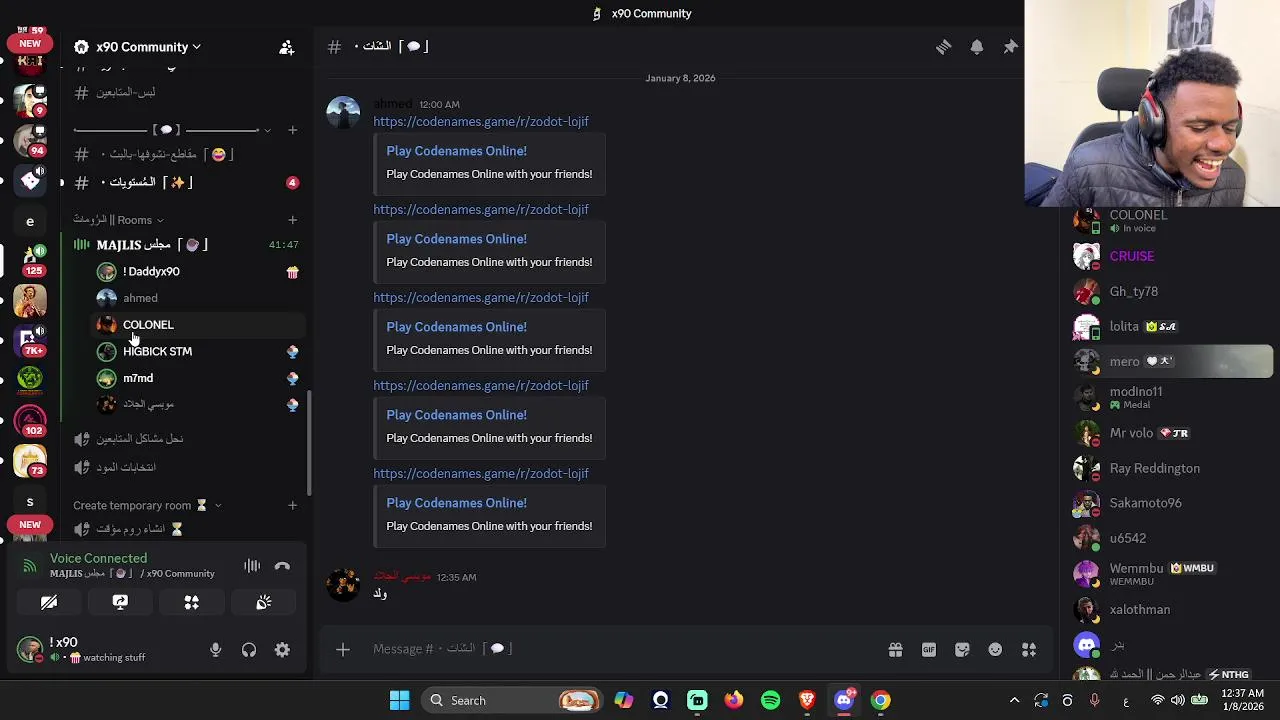Viewport: 1280px width, 720px height.
Task: Open Firefox from the taskbar
Action: pyautogui.click(x=734, y=700)
